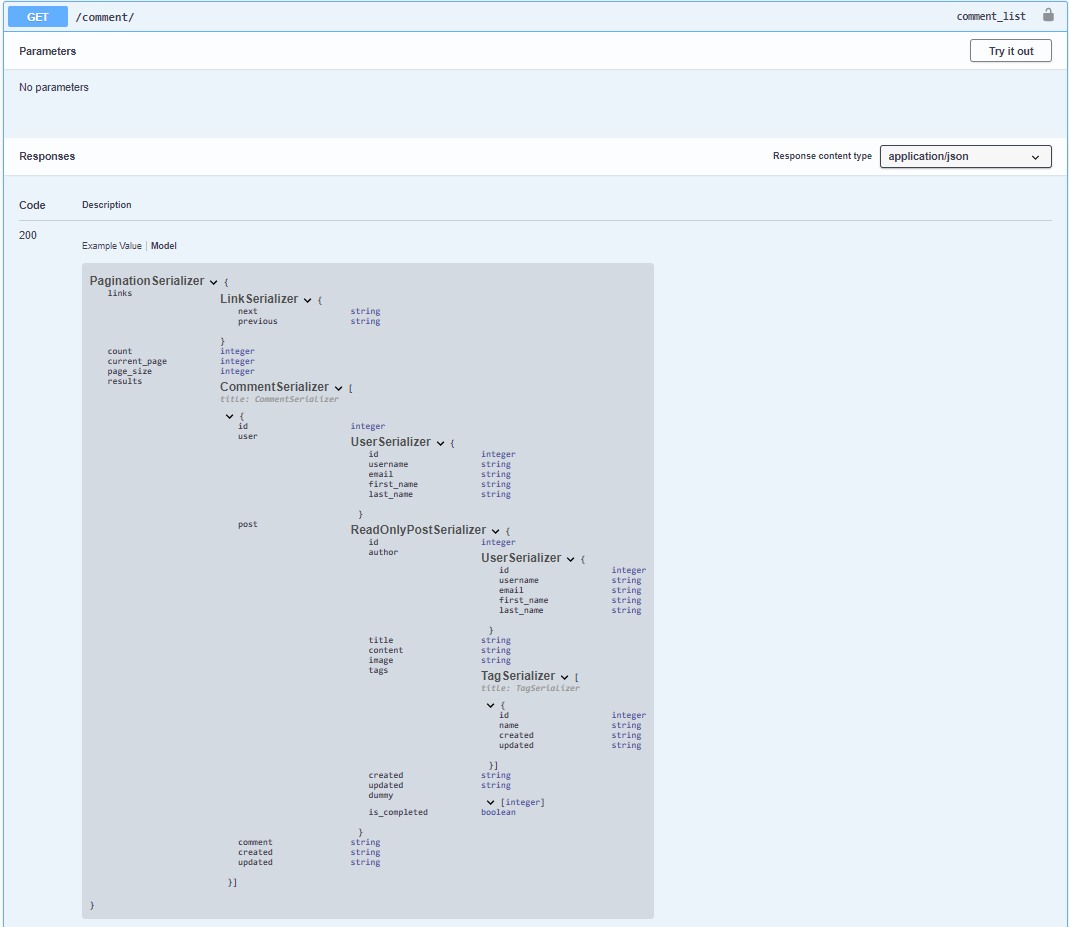The height and width of the screenshot is (927, 1069).
Task: Collapse the dummy field's integer array
Action: 490,801
